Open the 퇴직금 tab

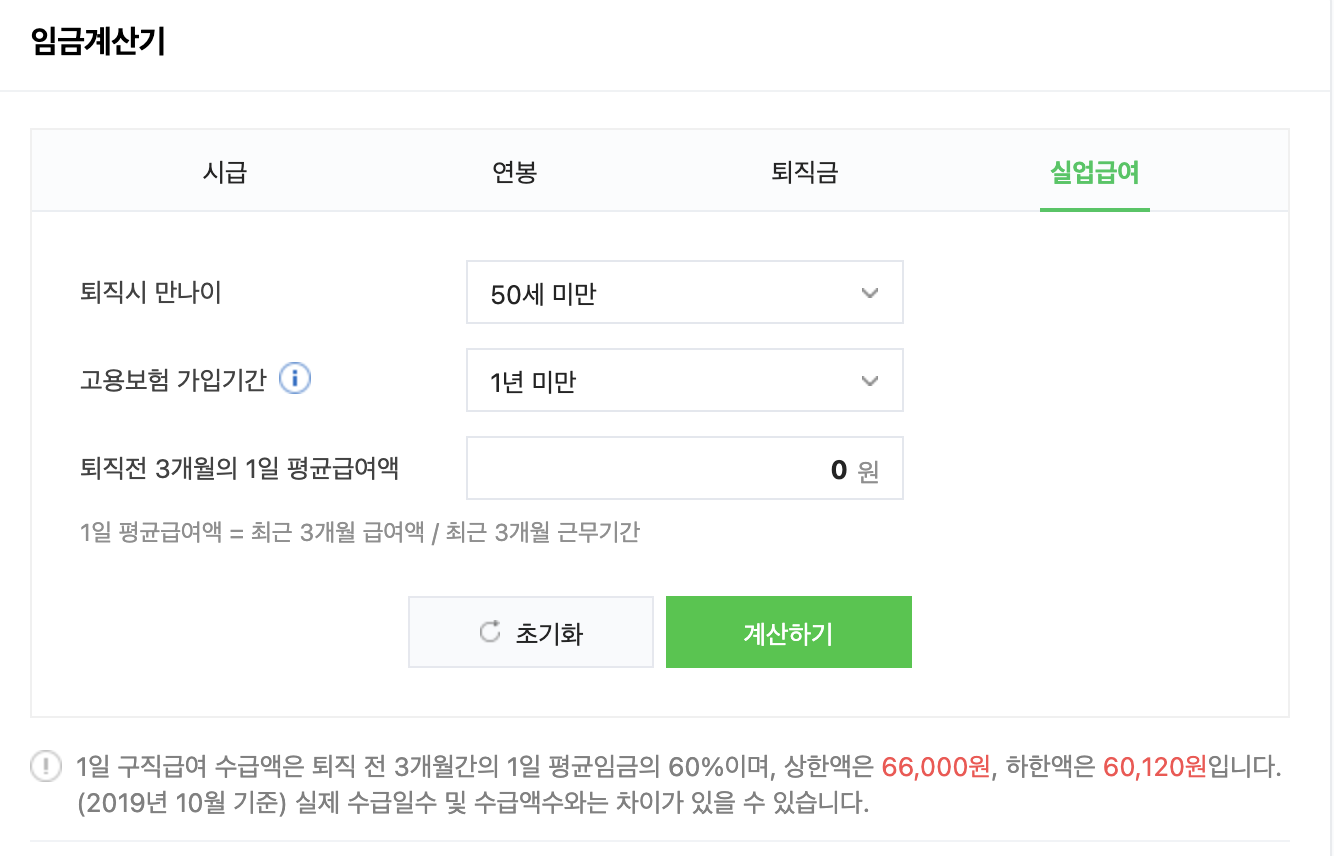coord(805,171)
